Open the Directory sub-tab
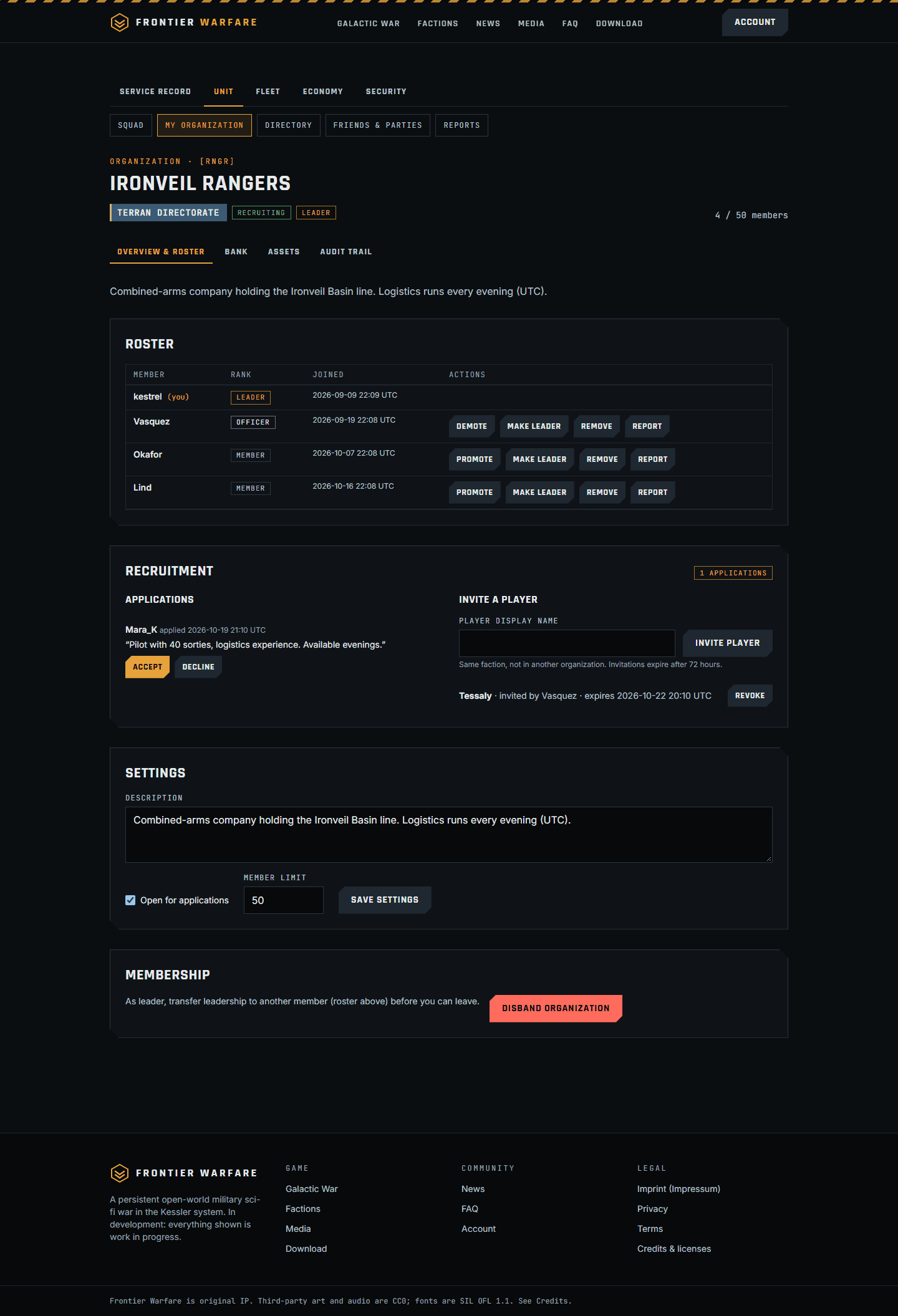Screen dimensions: 898x1316 click(288, 125)
